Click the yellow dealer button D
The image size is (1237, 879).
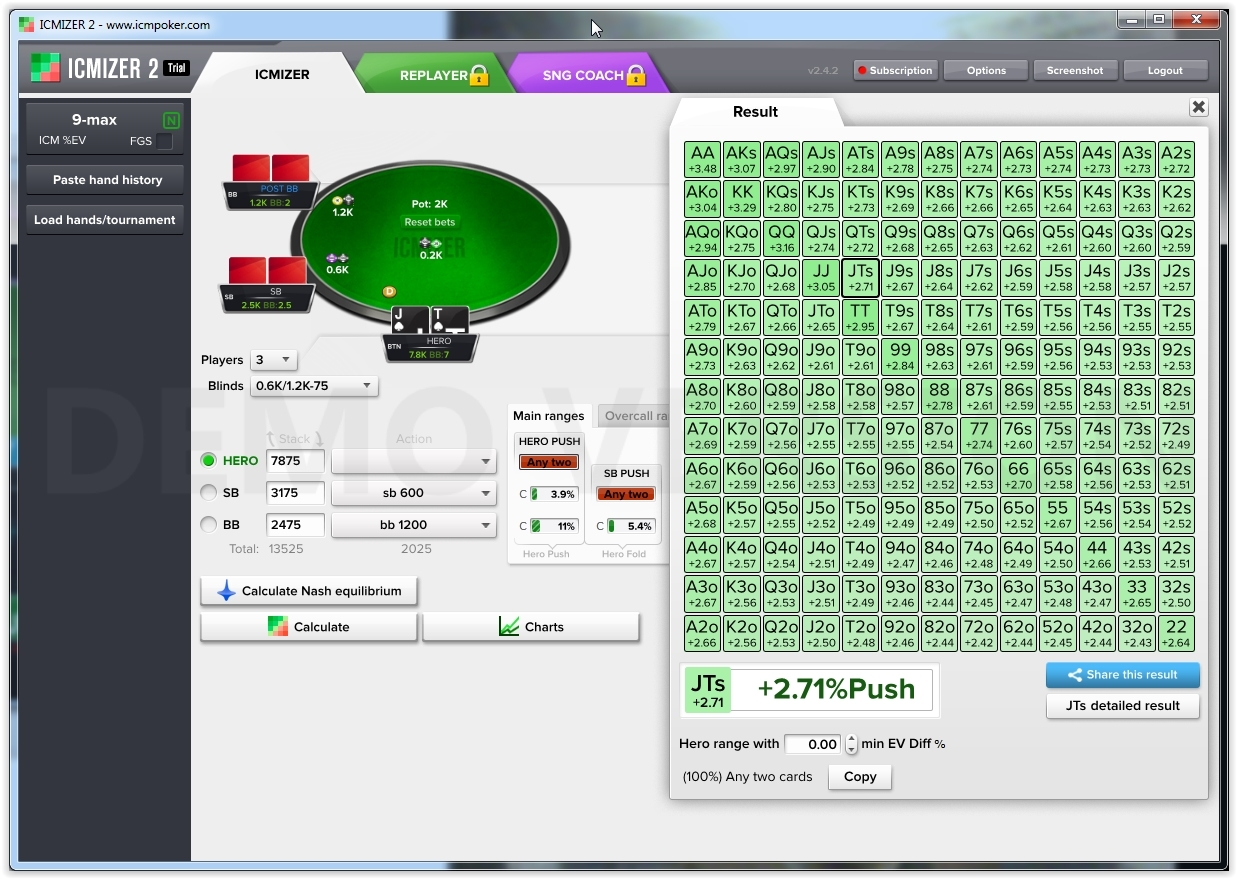click(390, 291)
